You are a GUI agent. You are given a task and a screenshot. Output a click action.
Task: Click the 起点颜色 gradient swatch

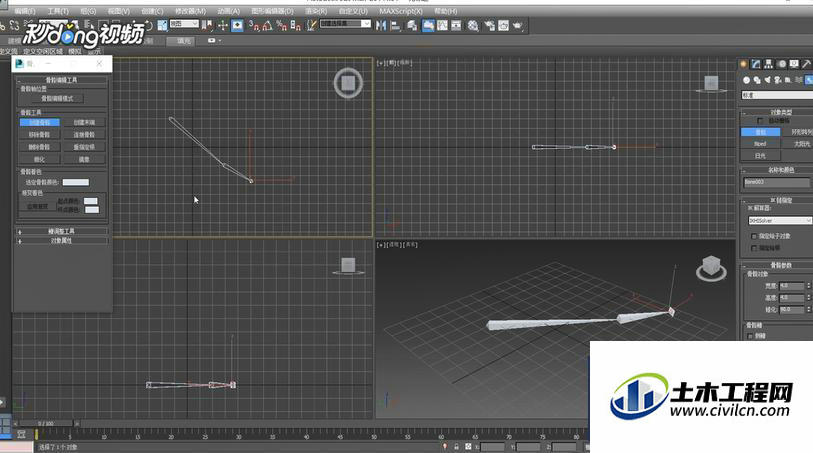point(91,201)
